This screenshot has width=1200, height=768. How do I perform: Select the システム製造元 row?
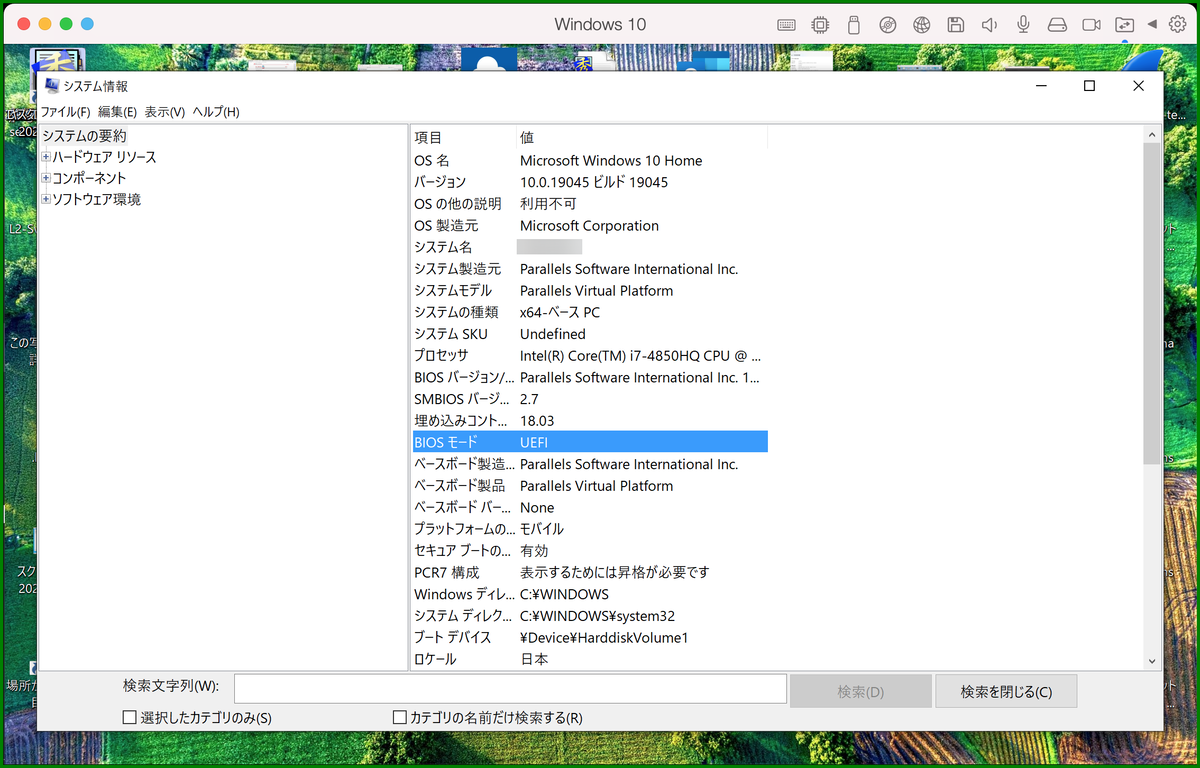point(590,269)
